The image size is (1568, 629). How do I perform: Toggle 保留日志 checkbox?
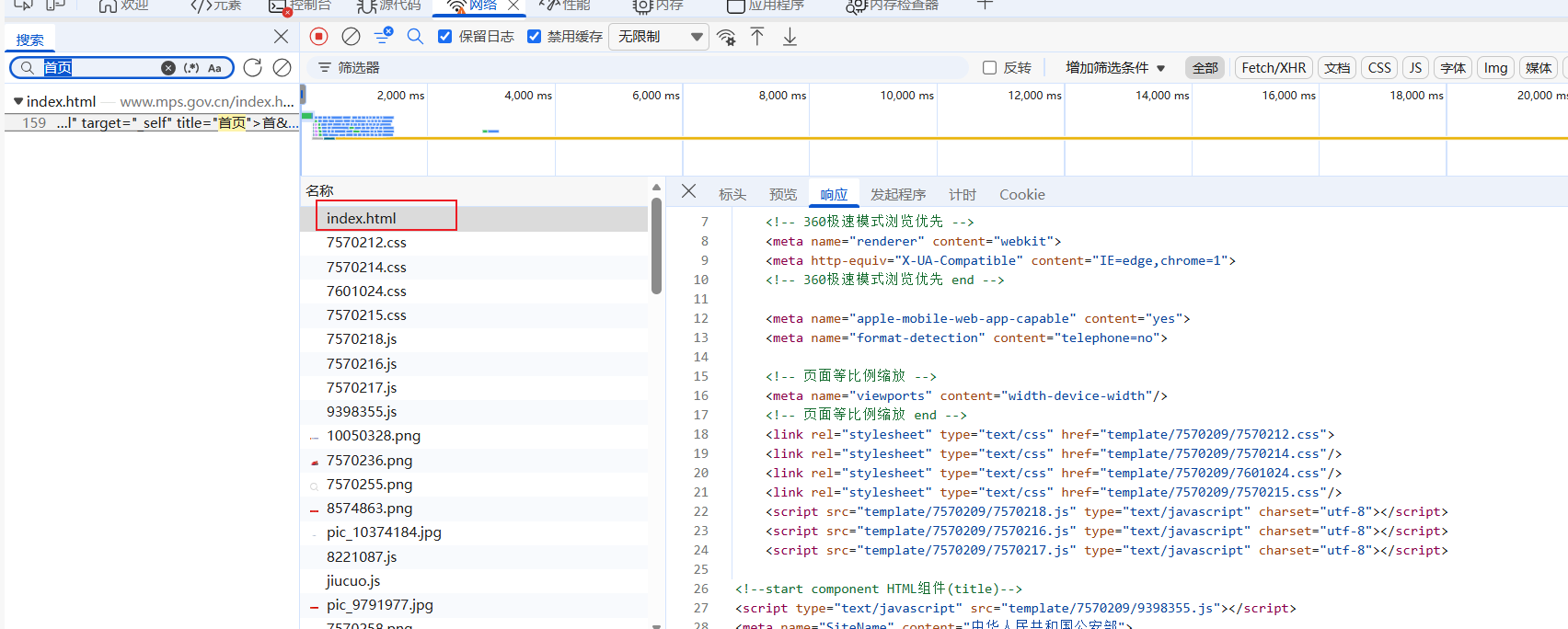pos(445,37)
